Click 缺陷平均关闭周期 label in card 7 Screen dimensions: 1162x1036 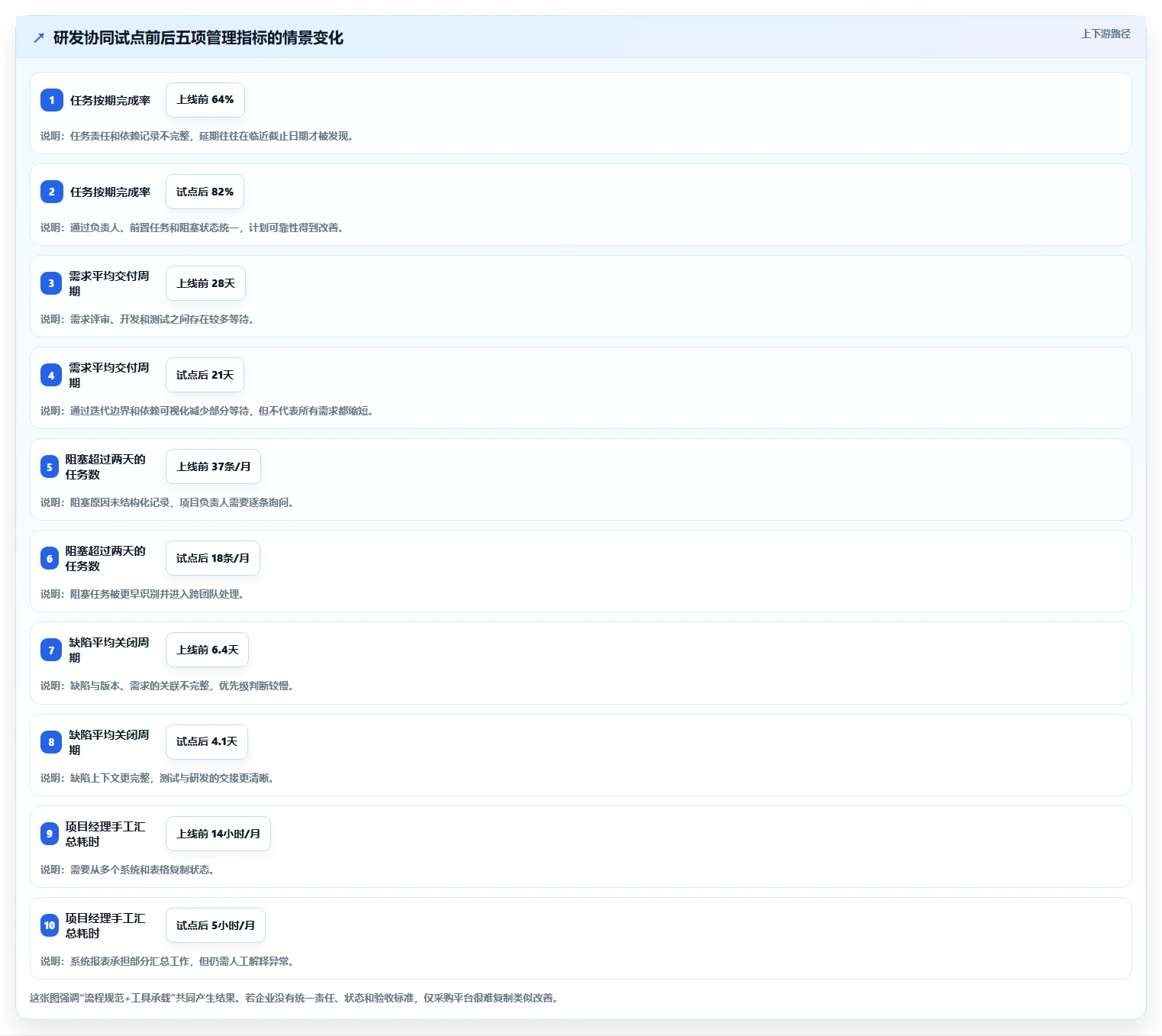[x=109, y=650]
